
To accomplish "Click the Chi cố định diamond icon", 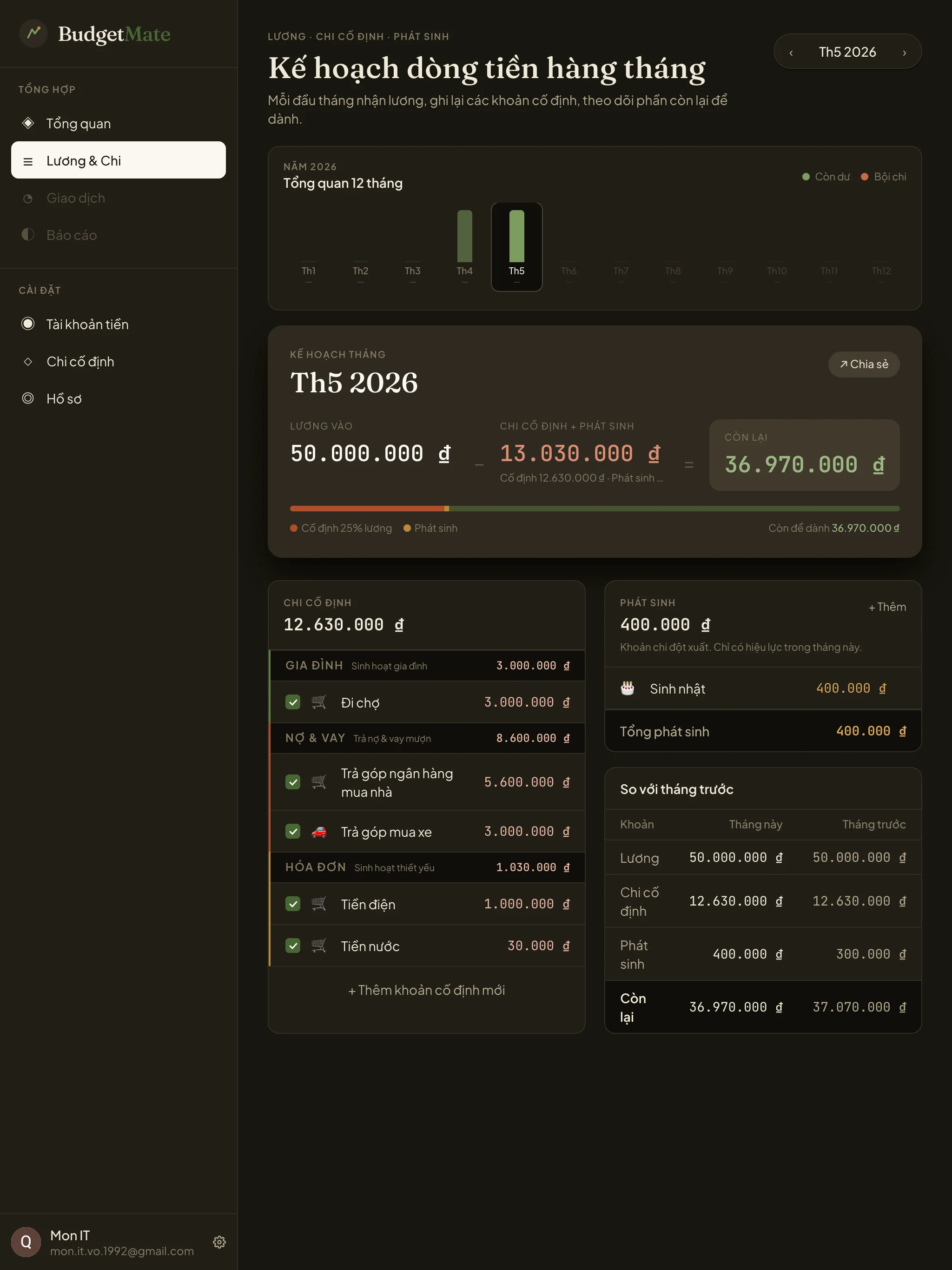I will pyautogui.click(x=27, y=361).
